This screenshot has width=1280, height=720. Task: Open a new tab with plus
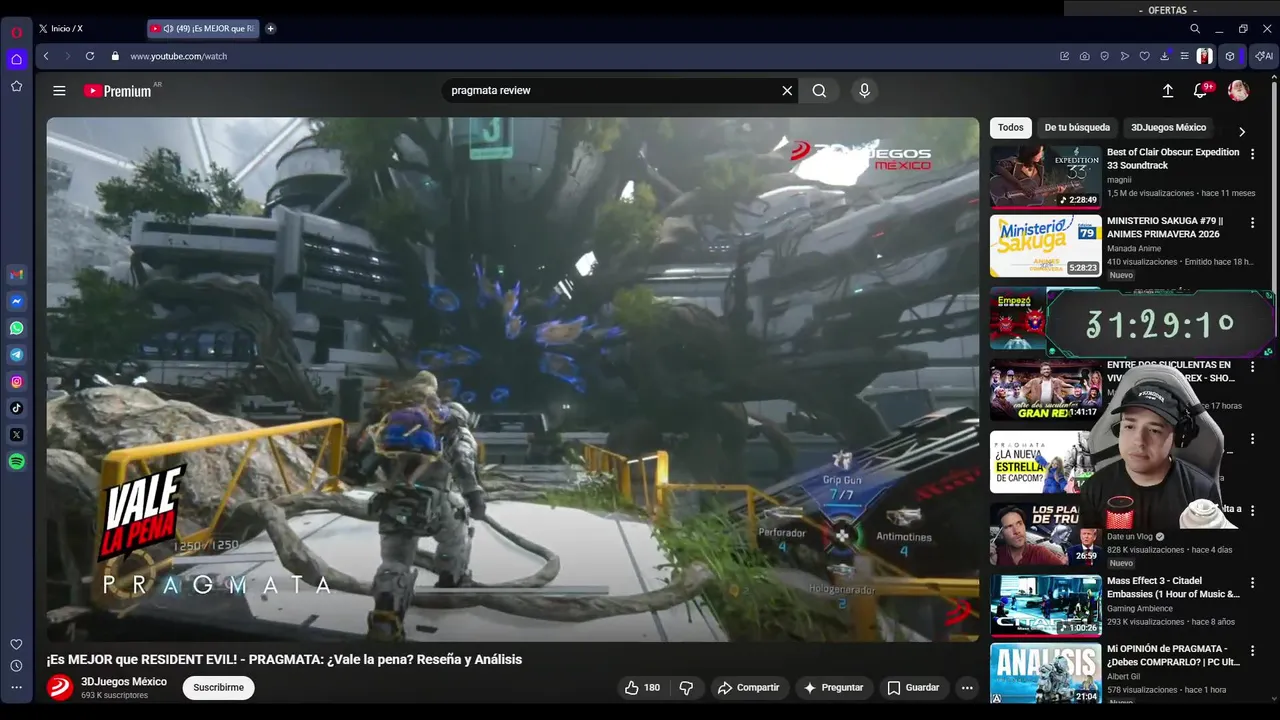pyautogui.click(x=270, y=29)
